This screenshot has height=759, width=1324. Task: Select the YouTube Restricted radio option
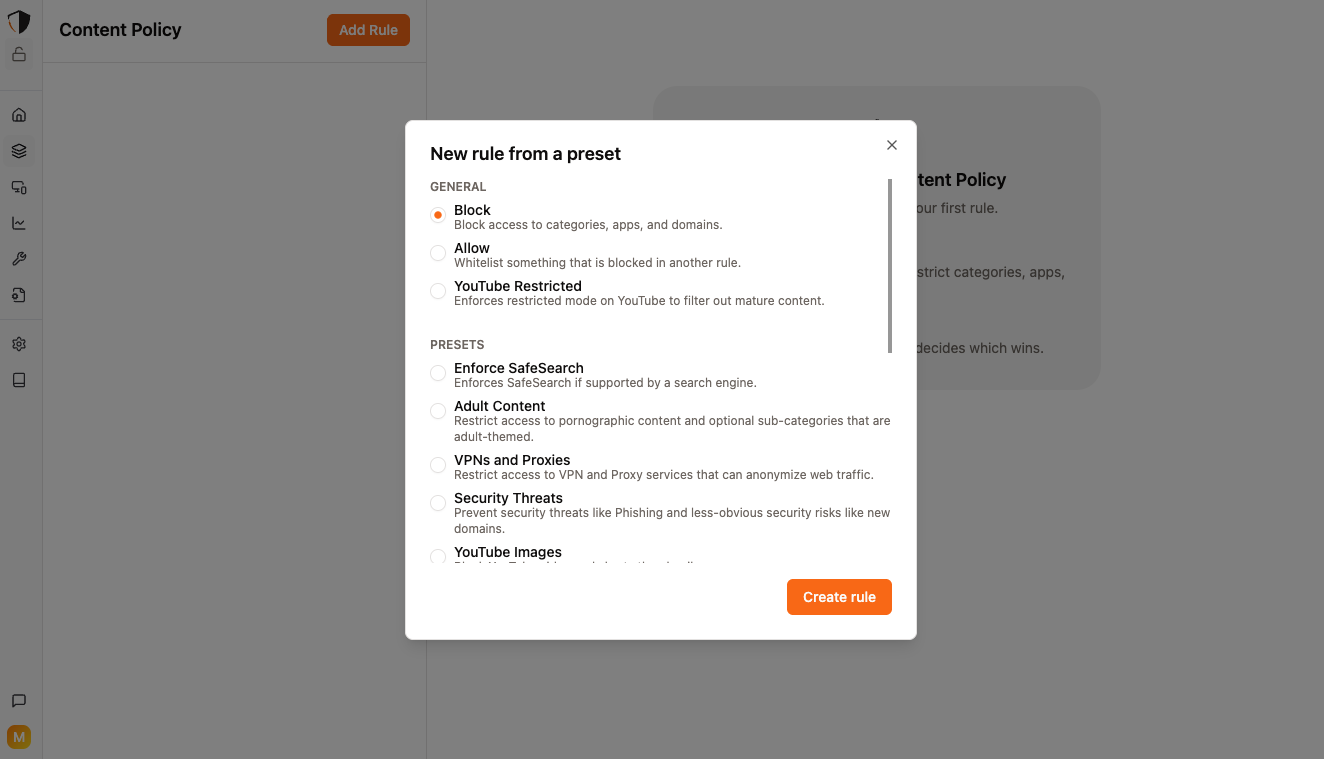pos(438,291)
